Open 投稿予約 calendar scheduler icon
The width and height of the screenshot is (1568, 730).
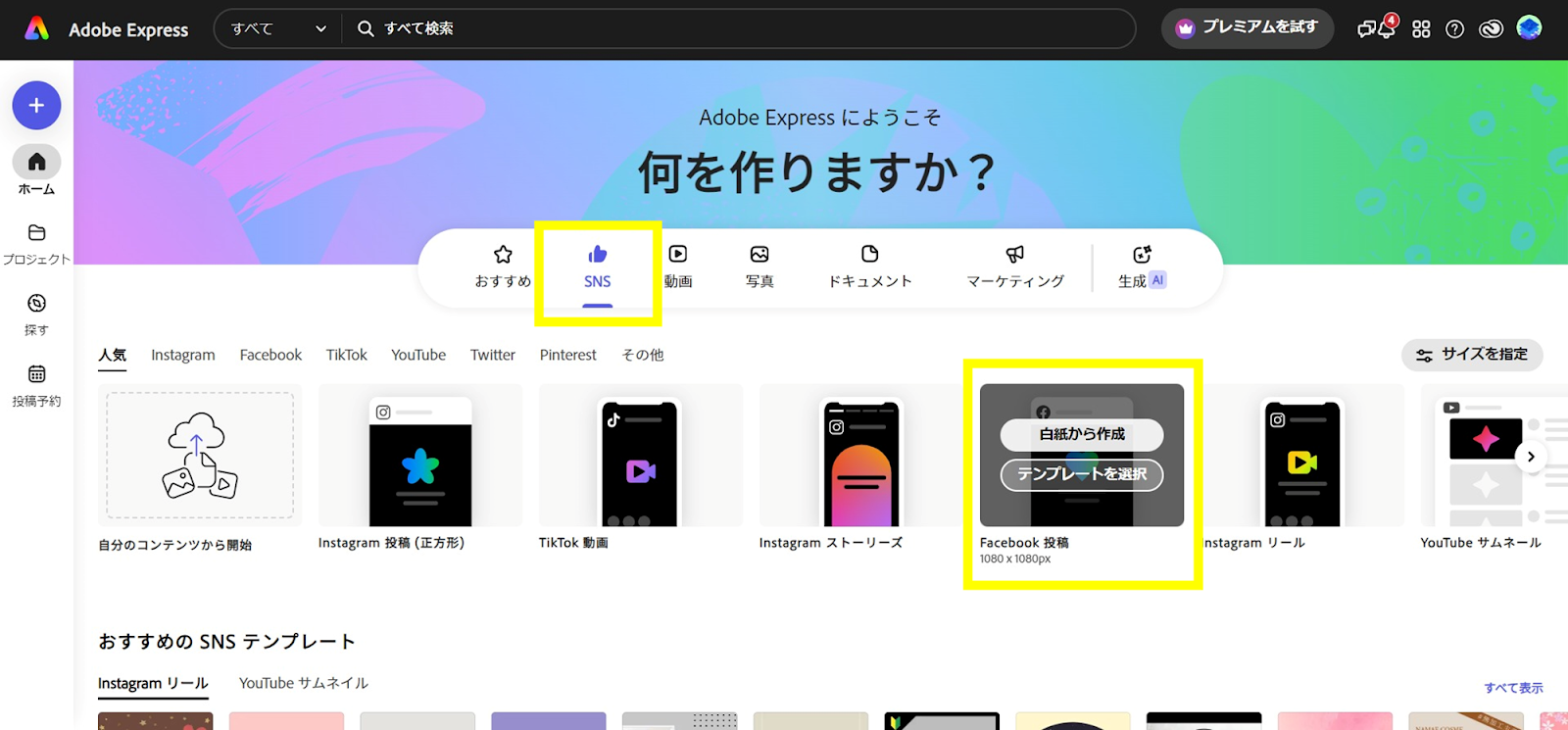point(36,374)
